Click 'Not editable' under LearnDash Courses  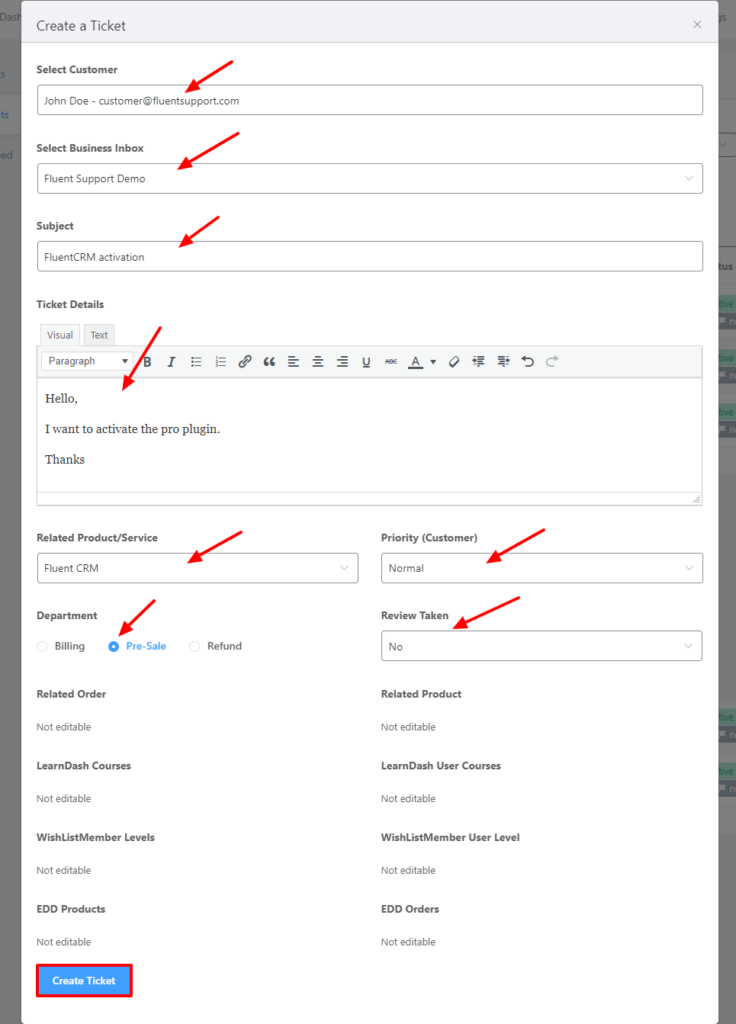pyautogui.click(x=64, y=799)
